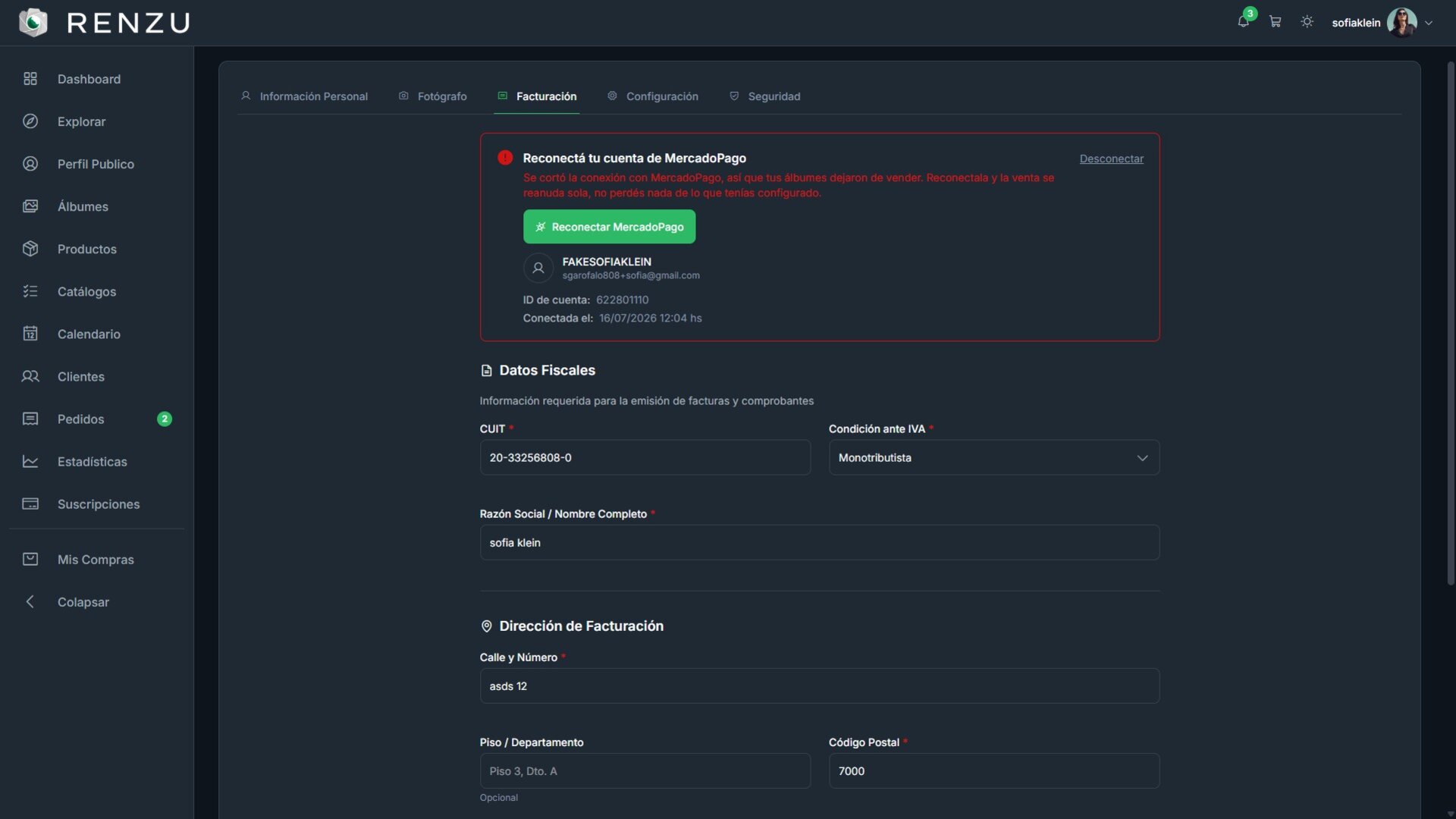Screen dimensions: 1456x819
Task: Click the Reconectar MercadoPago button
Action: coord(609,227)
